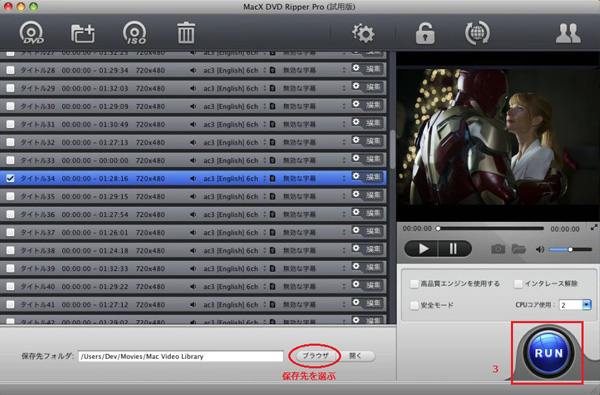Adjust the volume slider
This screenshot has width=600, height=395.
(570, 250)
